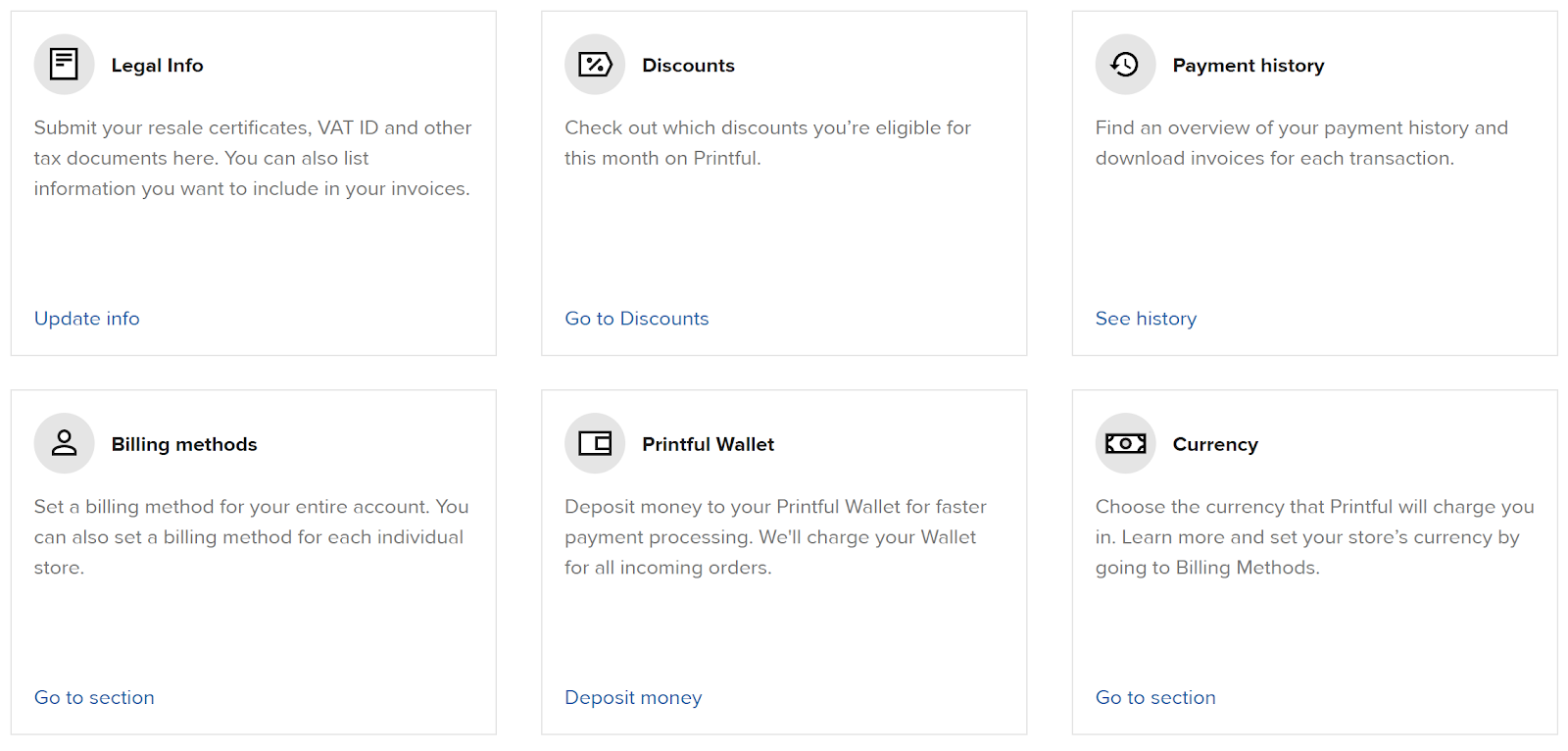Follow the Go to Discounts link
The width and height of the screenshot is (1568, 751).
click(x=636, y=319)
